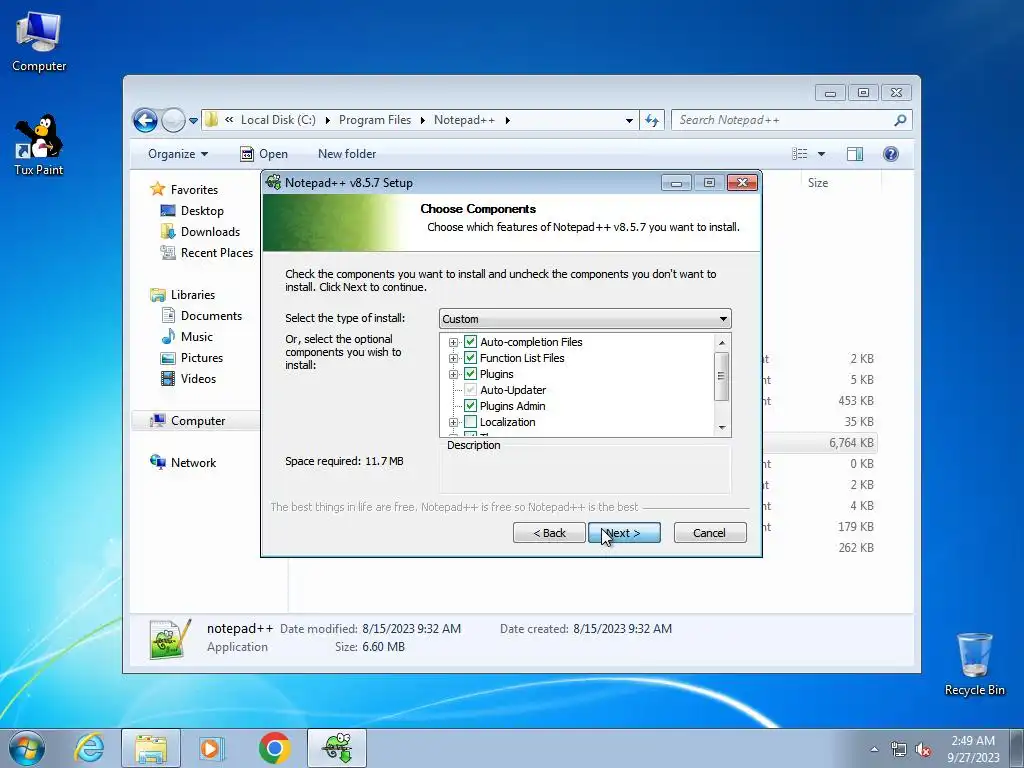Open Downloads in navigation pane

pyautogui.click(x=210, y=232)
